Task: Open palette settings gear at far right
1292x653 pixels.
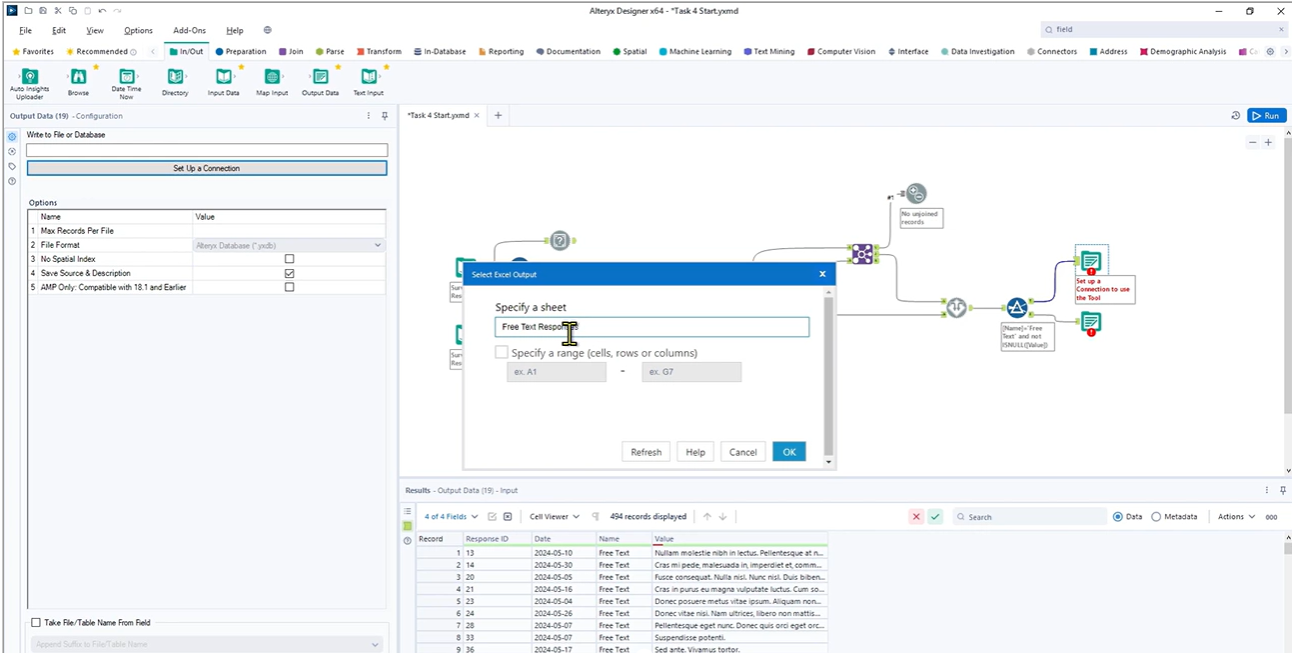Action: pos(1270,51)
